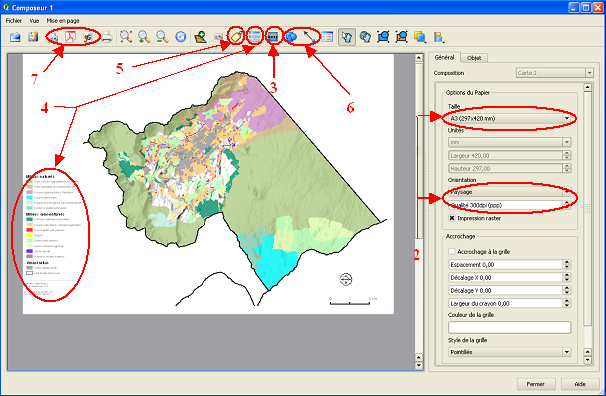
Task: Click the Espacement 0,00 input field
Action: (x=506, y=265)
